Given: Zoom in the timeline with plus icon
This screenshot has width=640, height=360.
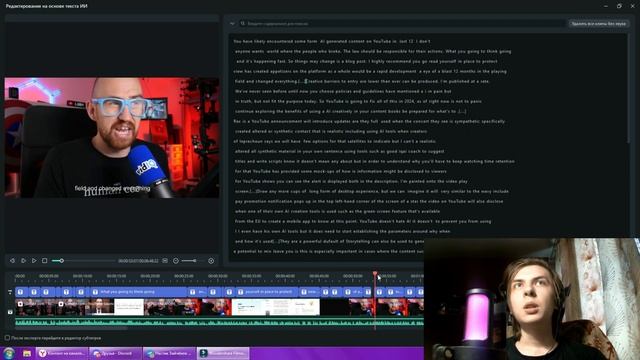Looking at the screenshot, I should click(x=211, y=261).
